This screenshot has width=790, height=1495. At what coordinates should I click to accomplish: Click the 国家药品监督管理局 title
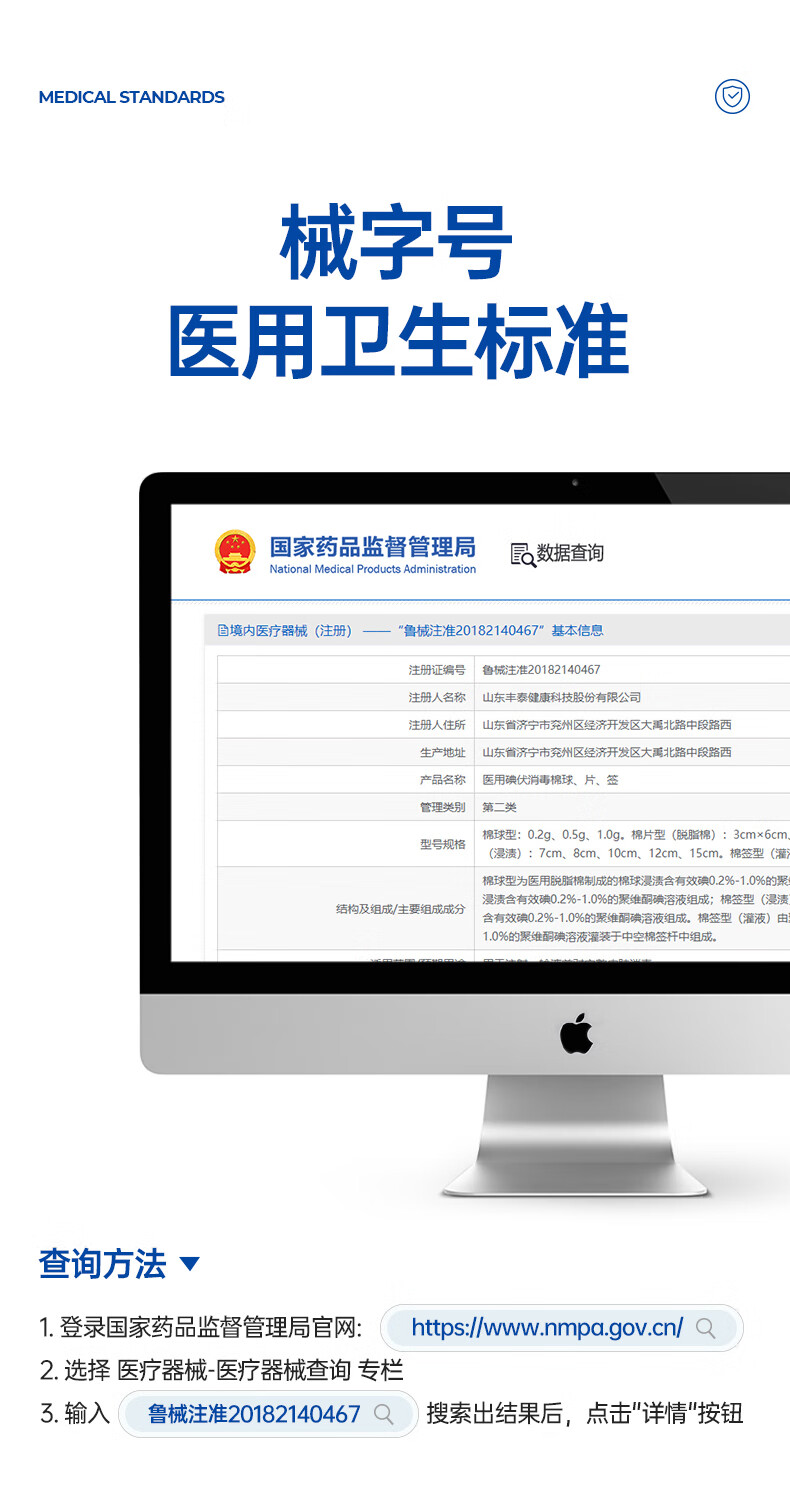tap(373, 546)
